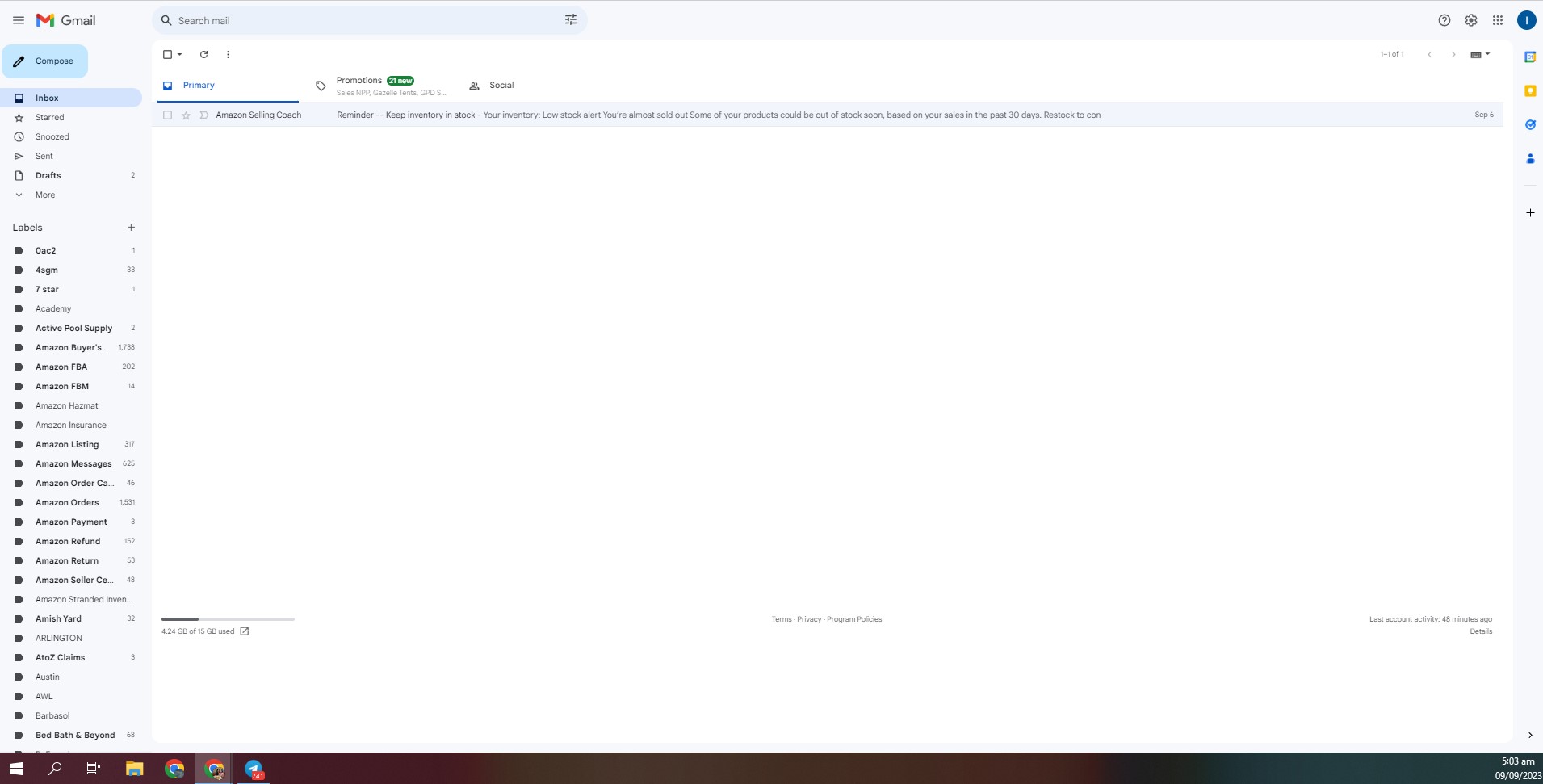Screen dimensions: 1543x784
Task: Open Task View on the taskbar
Action: pos(94,769)
